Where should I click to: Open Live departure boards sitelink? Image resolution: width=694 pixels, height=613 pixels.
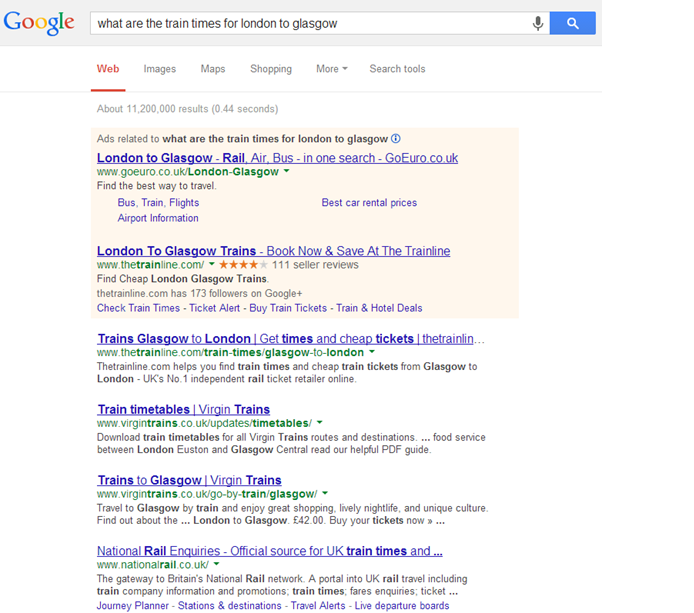(402, 605)
